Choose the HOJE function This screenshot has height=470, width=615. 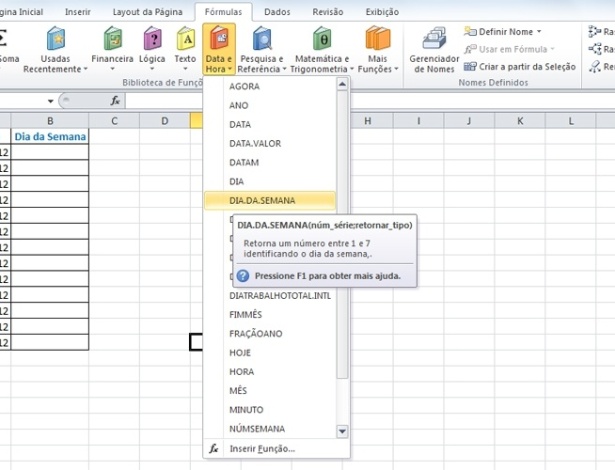pyautogui.click(x=240, y=352)
